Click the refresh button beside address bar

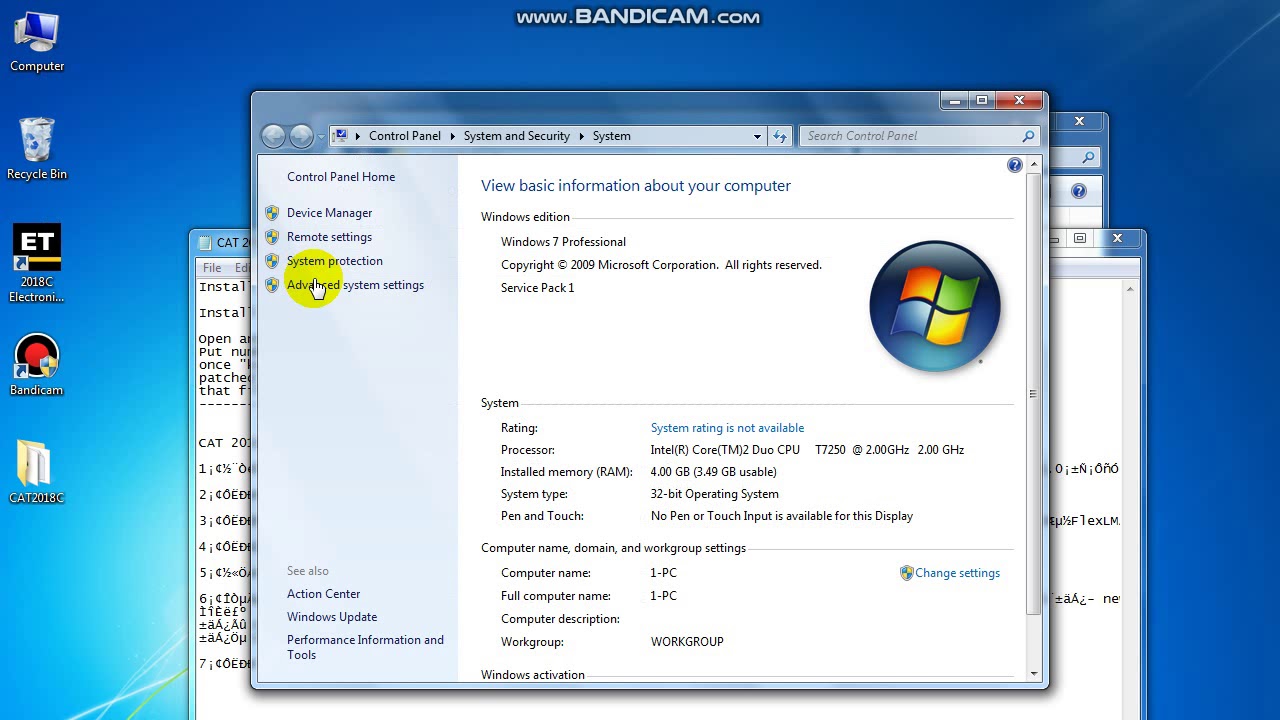click(780, 136)
